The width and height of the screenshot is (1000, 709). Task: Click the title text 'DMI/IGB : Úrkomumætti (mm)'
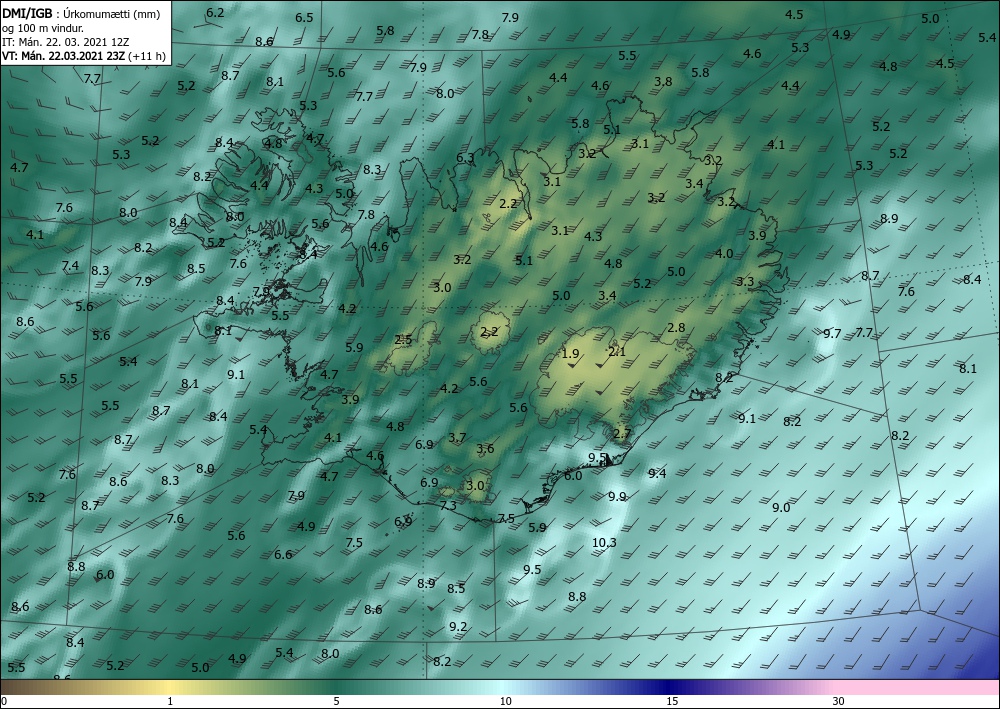click(x=81, y=13)
